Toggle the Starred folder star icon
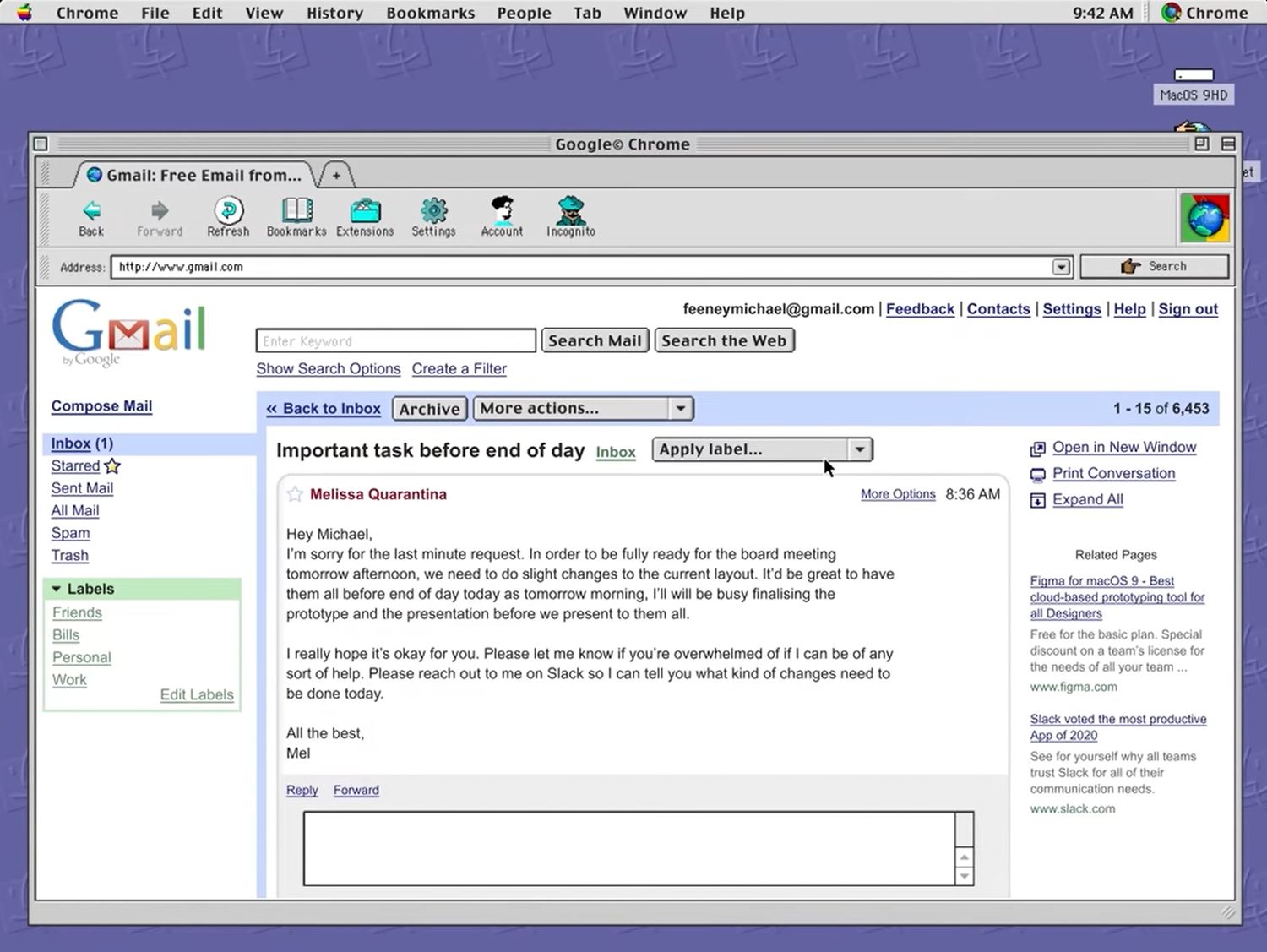The width and height of the screenshot is (1267, 952). pos(112,466)
